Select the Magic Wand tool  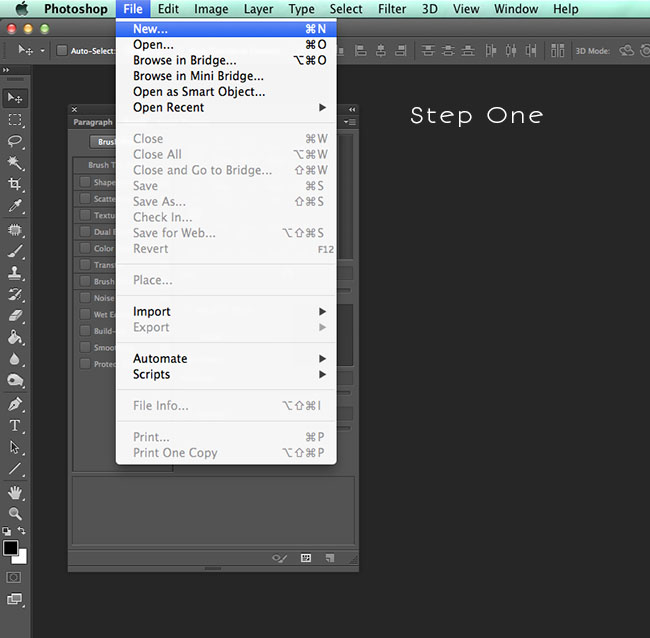coord(15,163)
